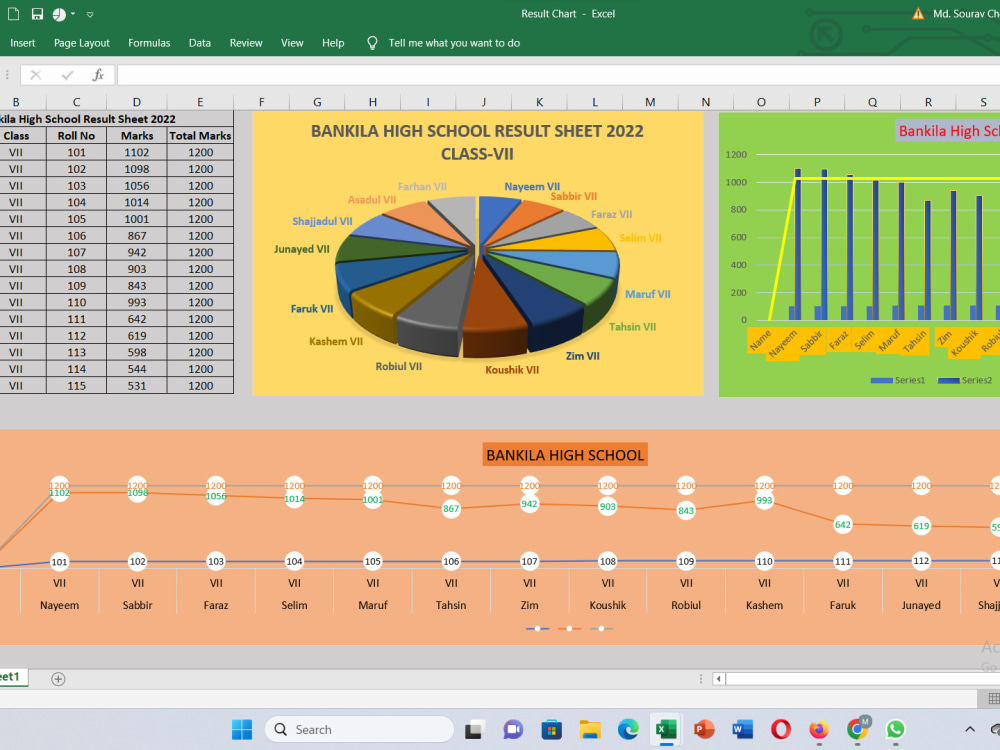Open PowerPoint from the taskbar

[704, 729]
